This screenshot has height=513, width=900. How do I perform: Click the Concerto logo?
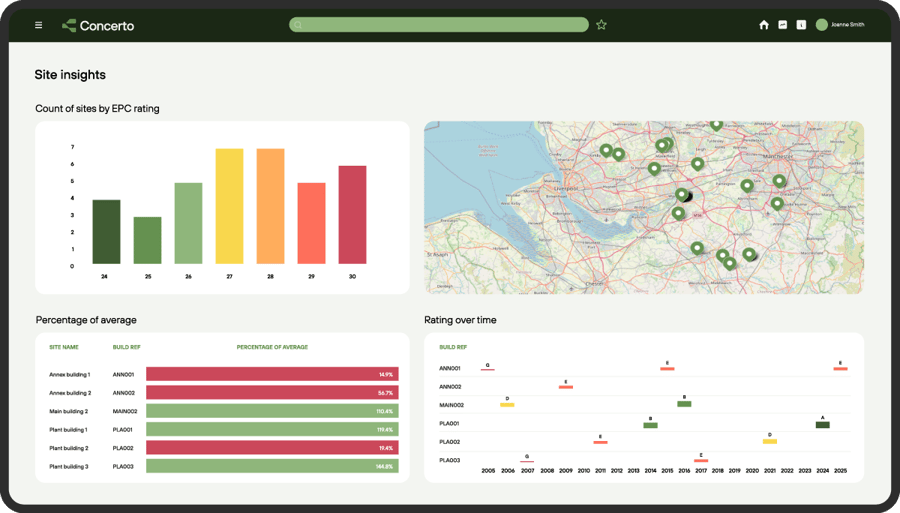click(98, 25)
